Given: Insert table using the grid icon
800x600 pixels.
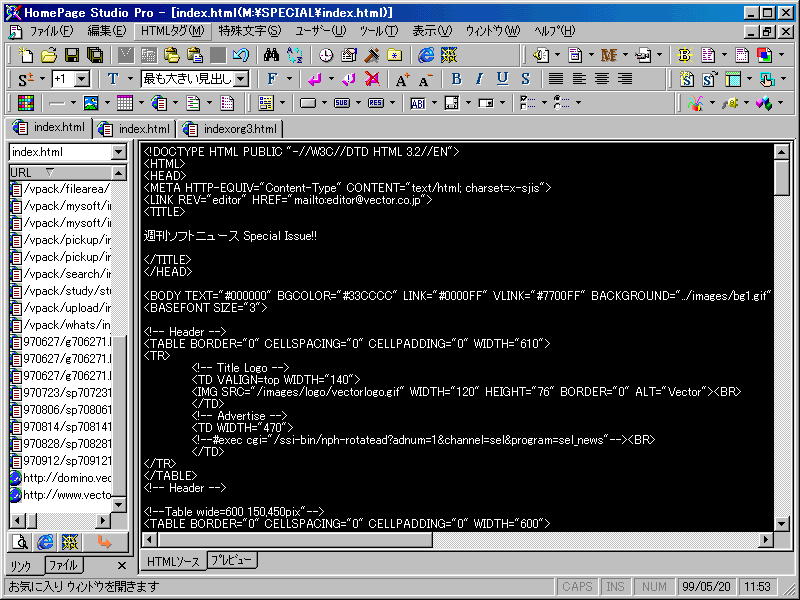Looking at the screenshot, I should point(124,103).
